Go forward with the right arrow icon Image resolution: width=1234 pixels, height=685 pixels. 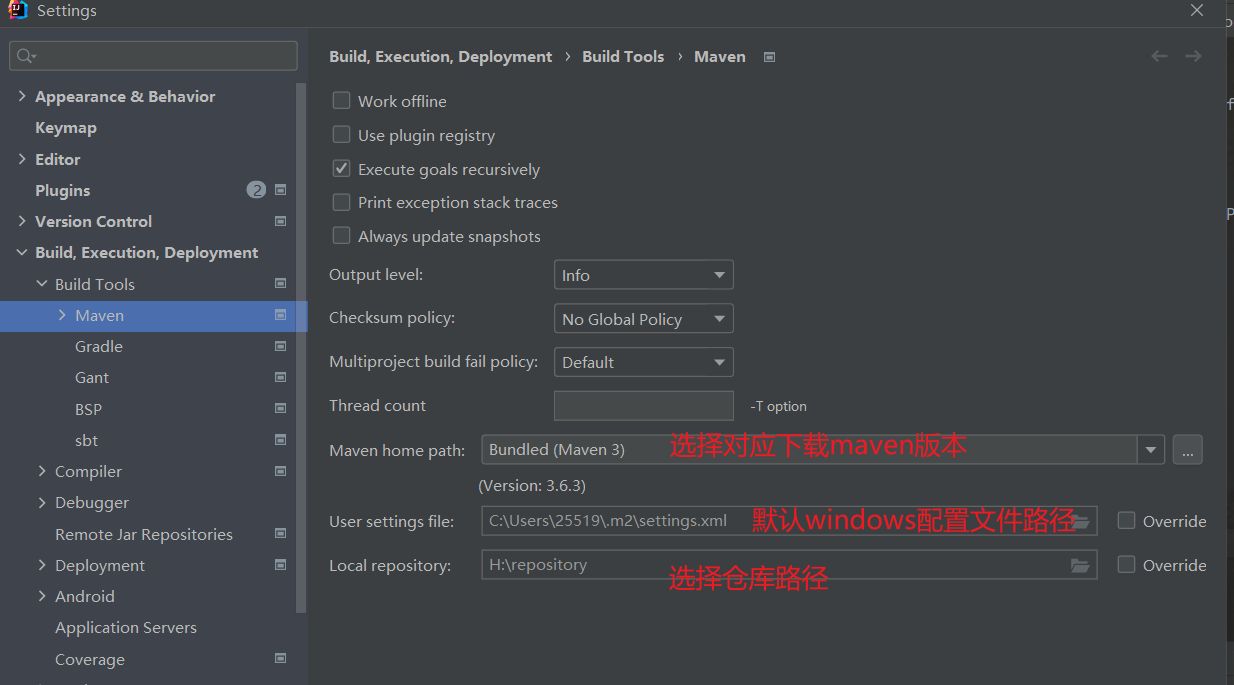pyautogui.click(x=1193, y=56)
